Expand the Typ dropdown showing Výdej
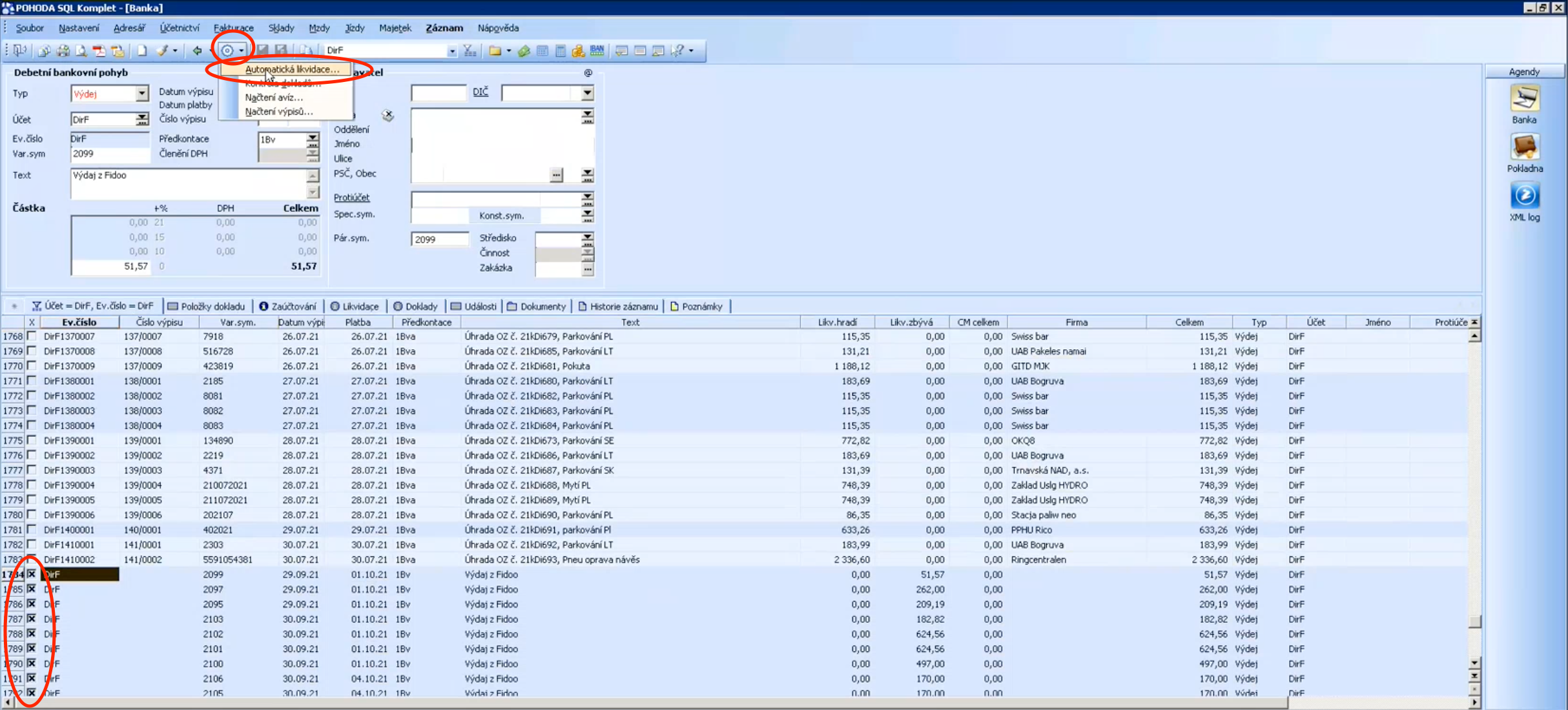 point(141,94)
